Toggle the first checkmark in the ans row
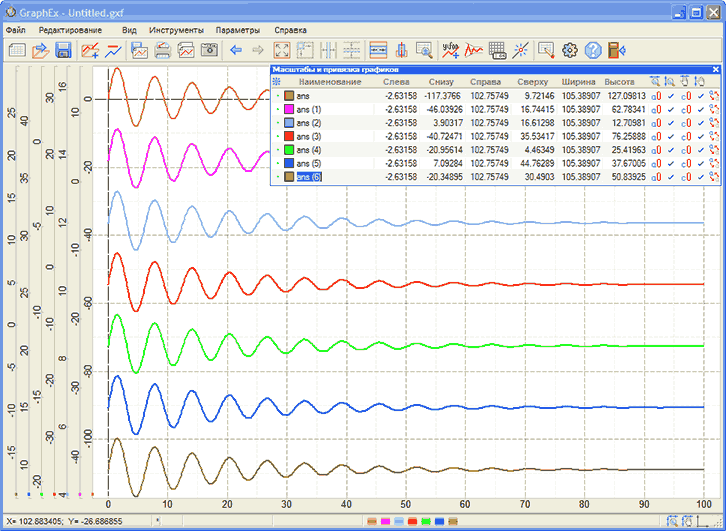Viewport: 726px width, 531px height. click(672, 95)
